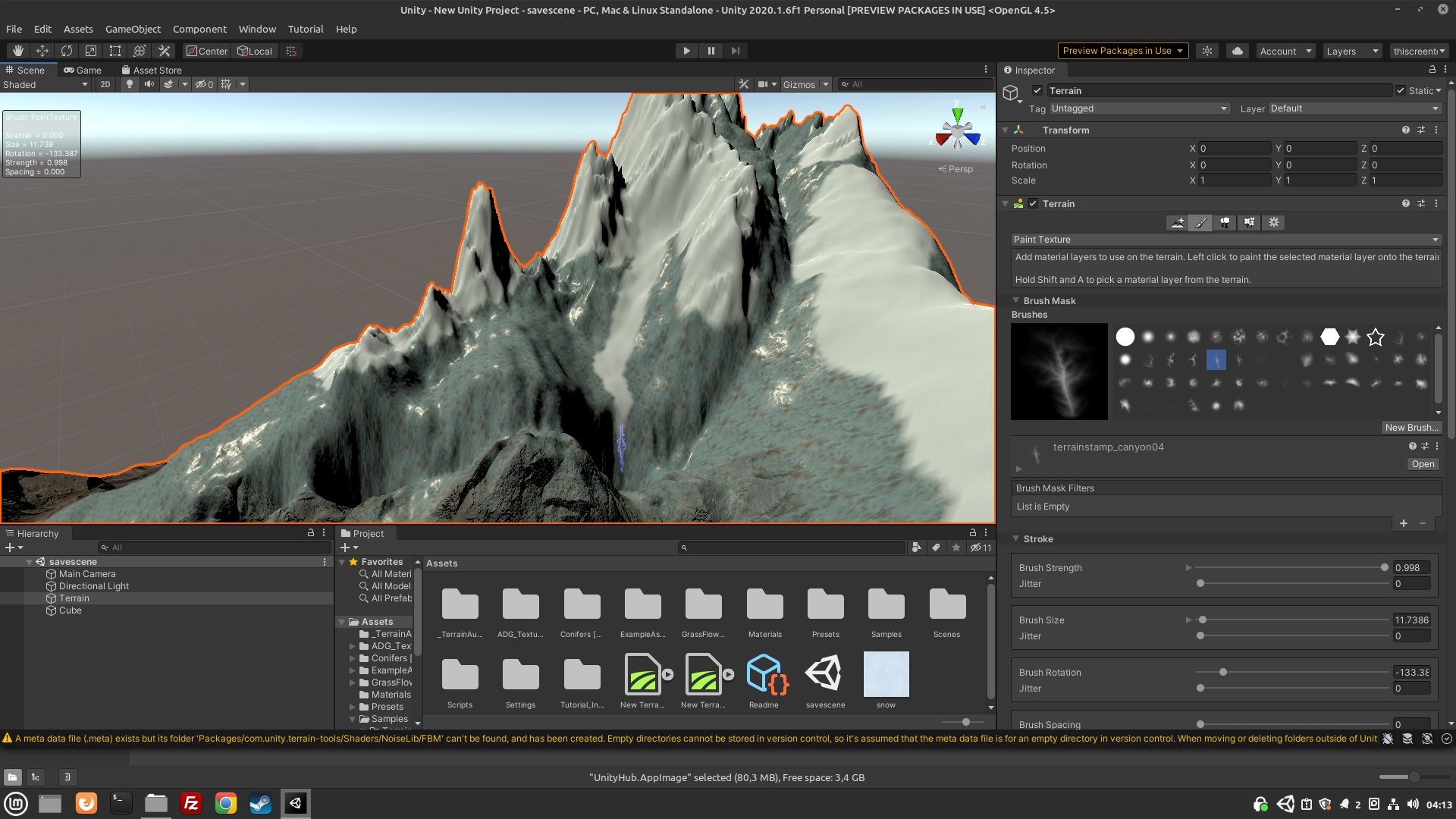
Task: Select the Rotate tool
Action: pos(67,51)
